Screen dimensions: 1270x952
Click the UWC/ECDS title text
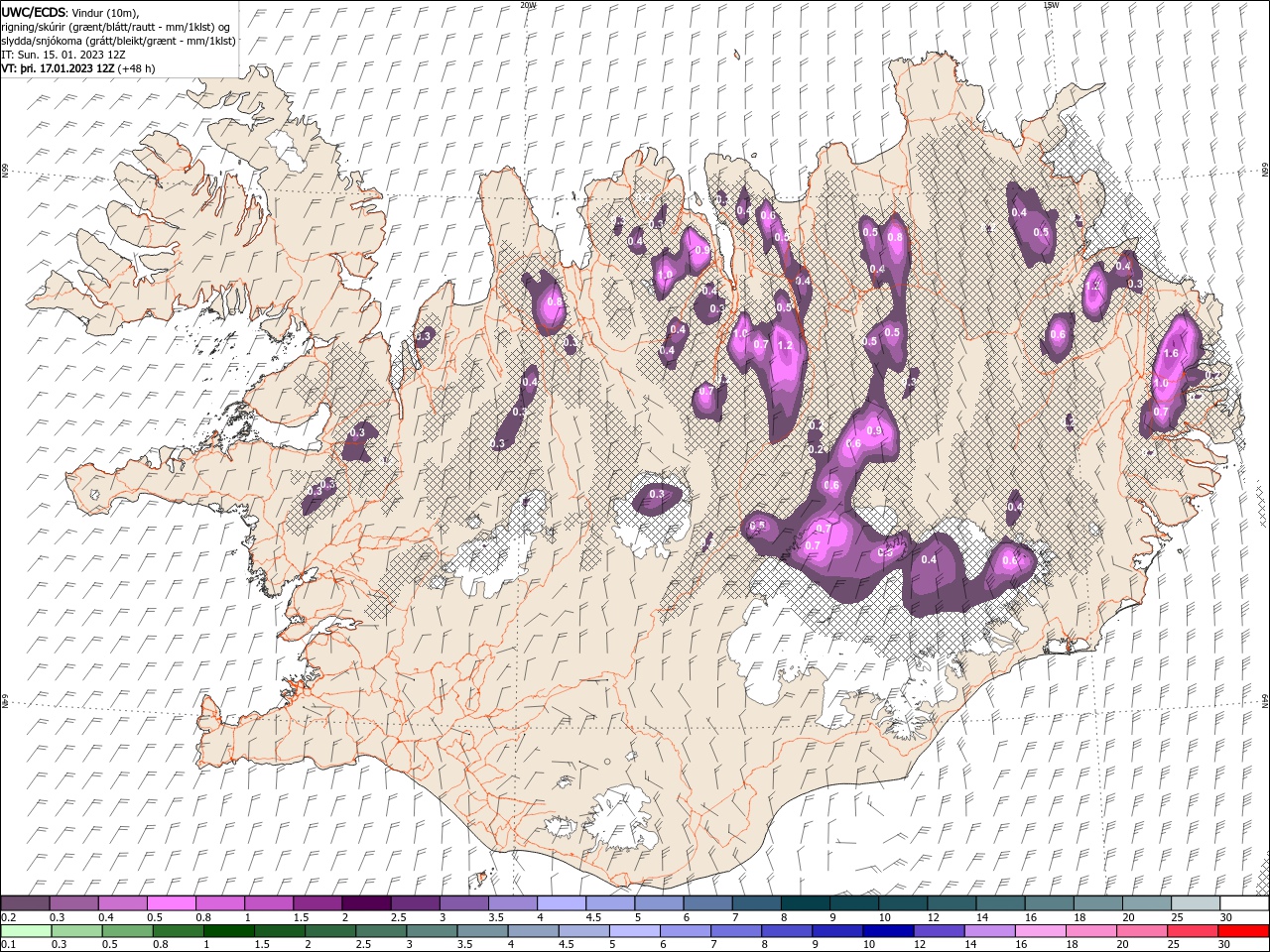(x=34, y=11)
